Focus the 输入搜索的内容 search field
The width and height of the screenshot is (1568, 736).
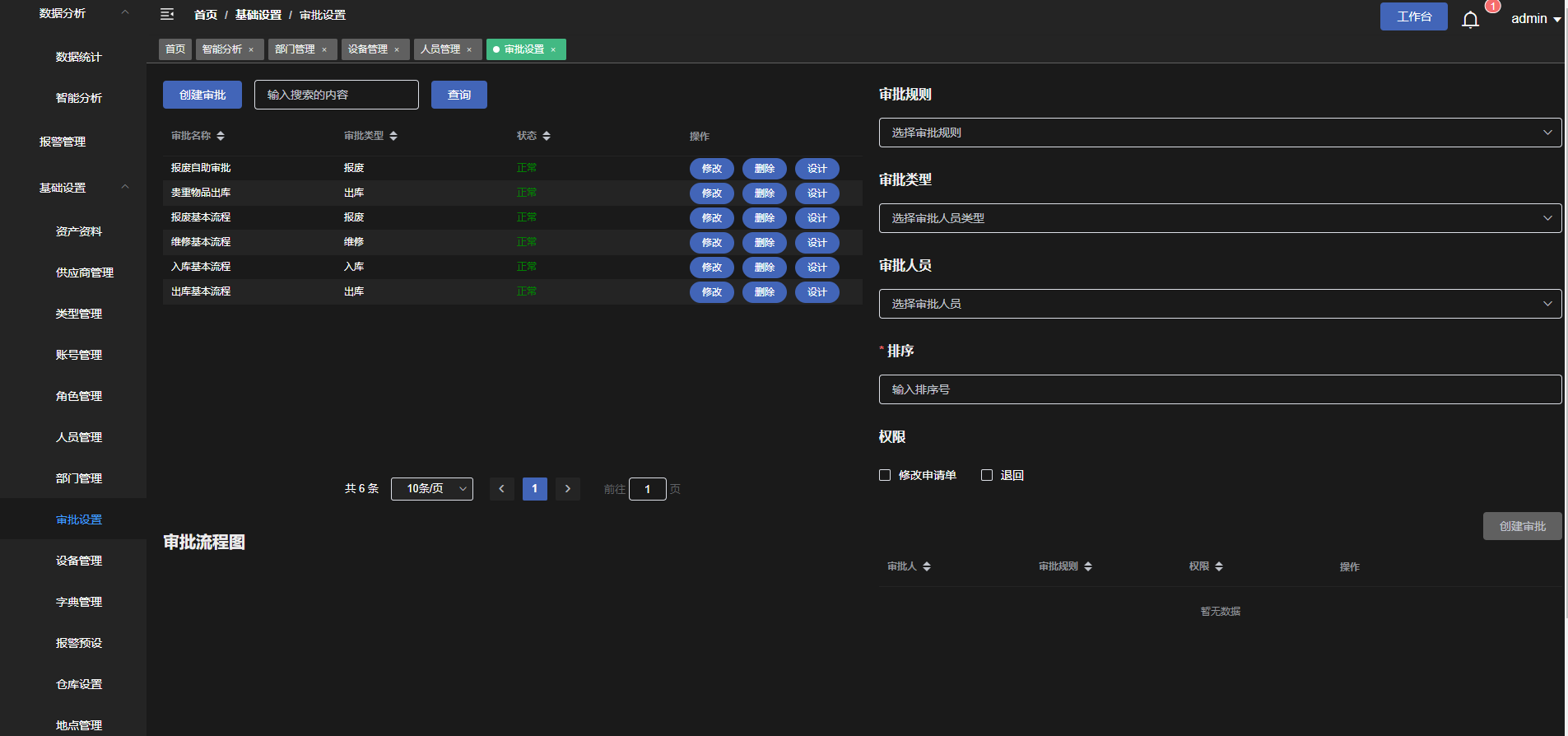click(x=337, y=95)
